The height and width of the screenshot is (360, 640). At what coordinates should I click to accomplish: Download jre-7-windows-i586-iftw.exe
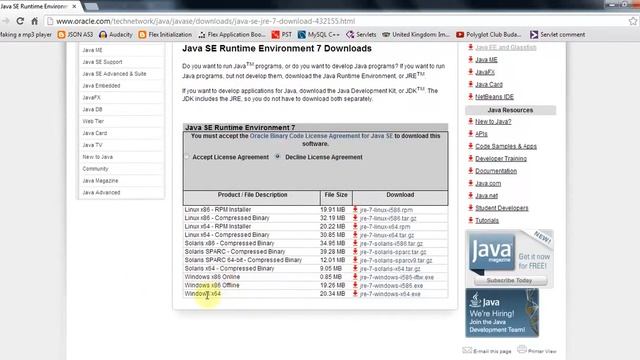point(397,277)
